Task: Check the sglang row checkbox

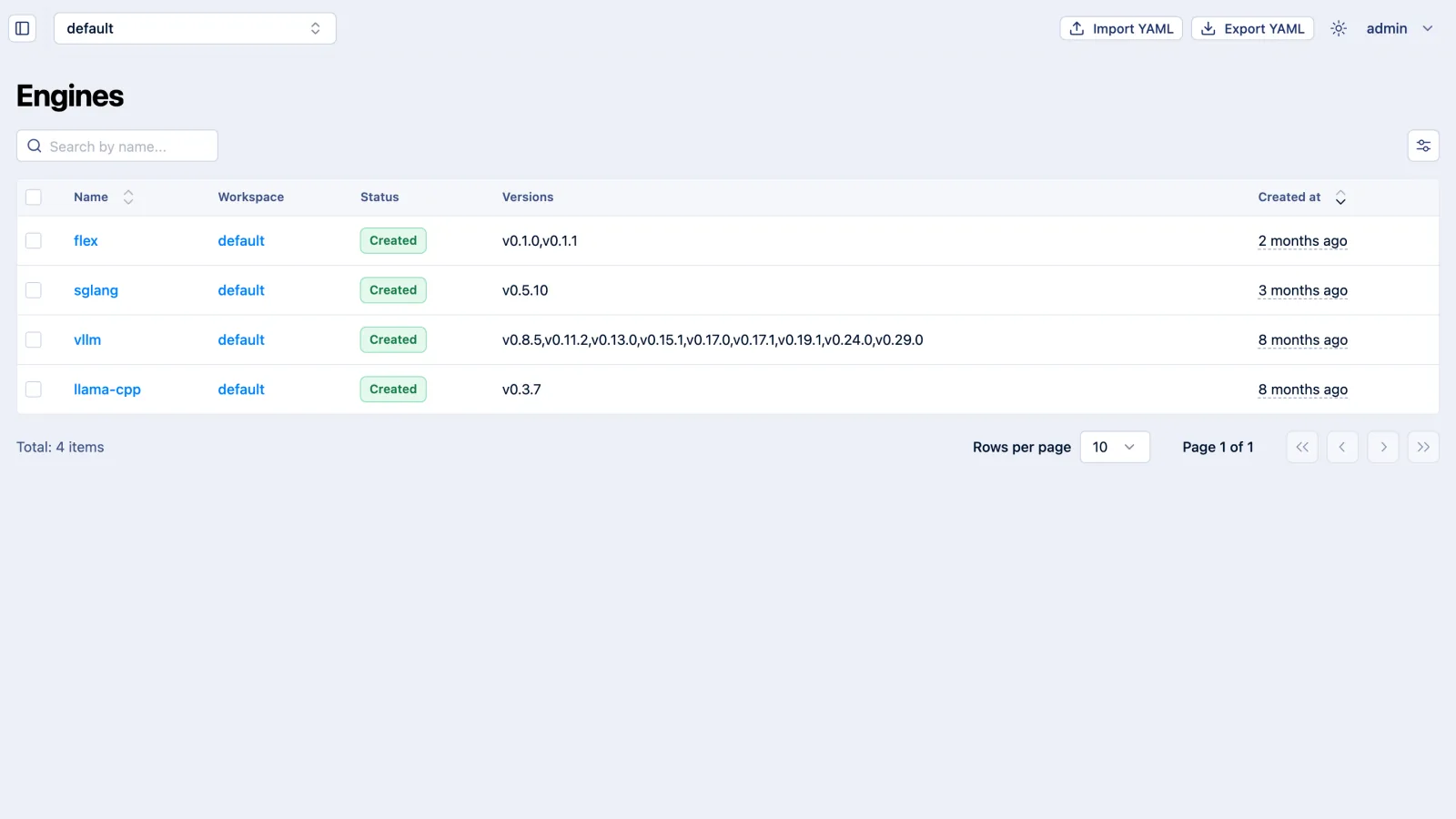Action: [34, 290]
